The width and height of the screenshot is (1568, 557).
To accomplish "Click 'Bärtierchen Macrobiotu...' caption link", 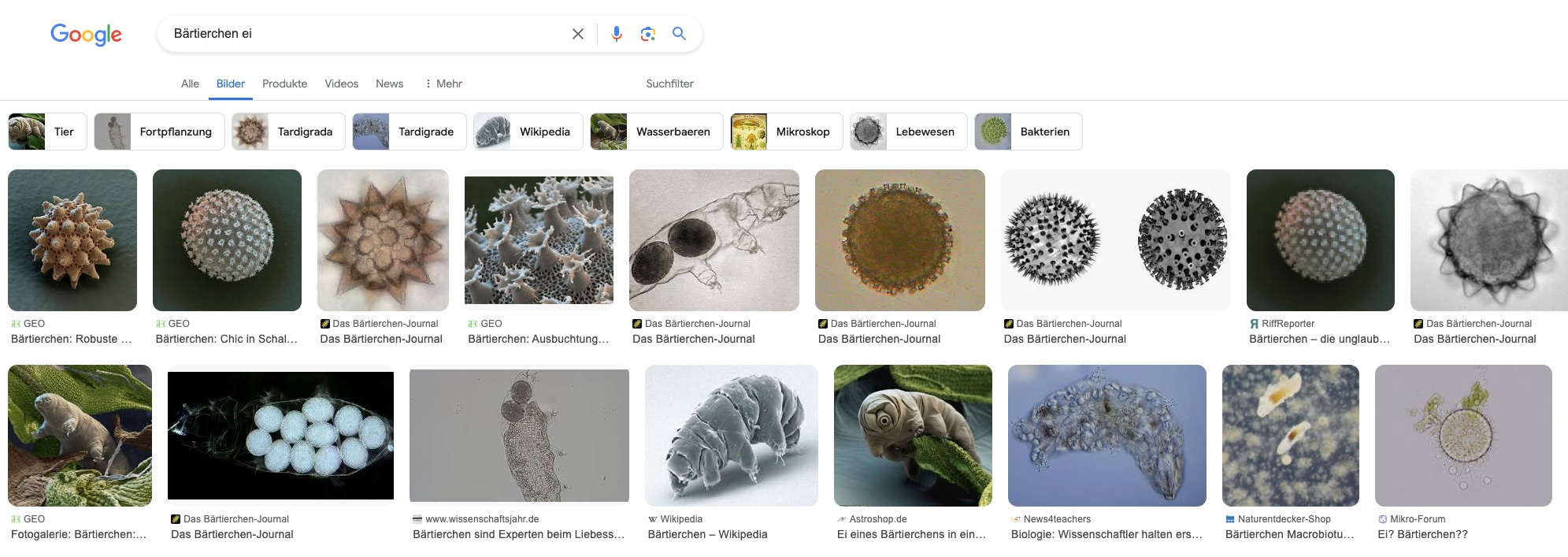I will [1290, 534].
